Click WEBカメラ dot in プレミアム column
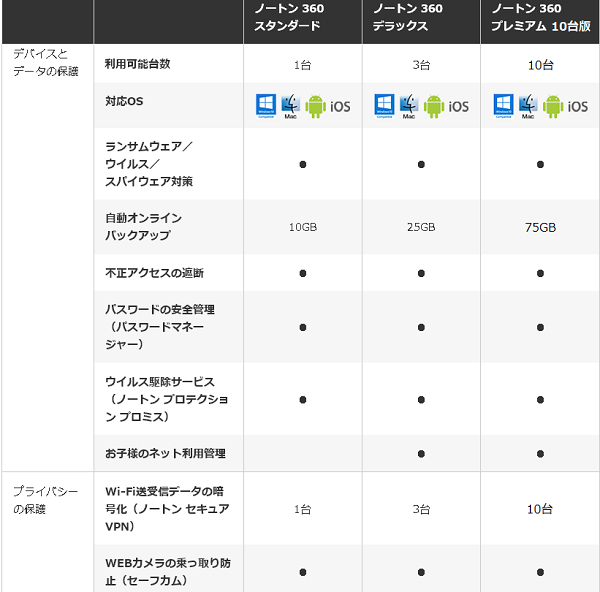 click(540, 572)
